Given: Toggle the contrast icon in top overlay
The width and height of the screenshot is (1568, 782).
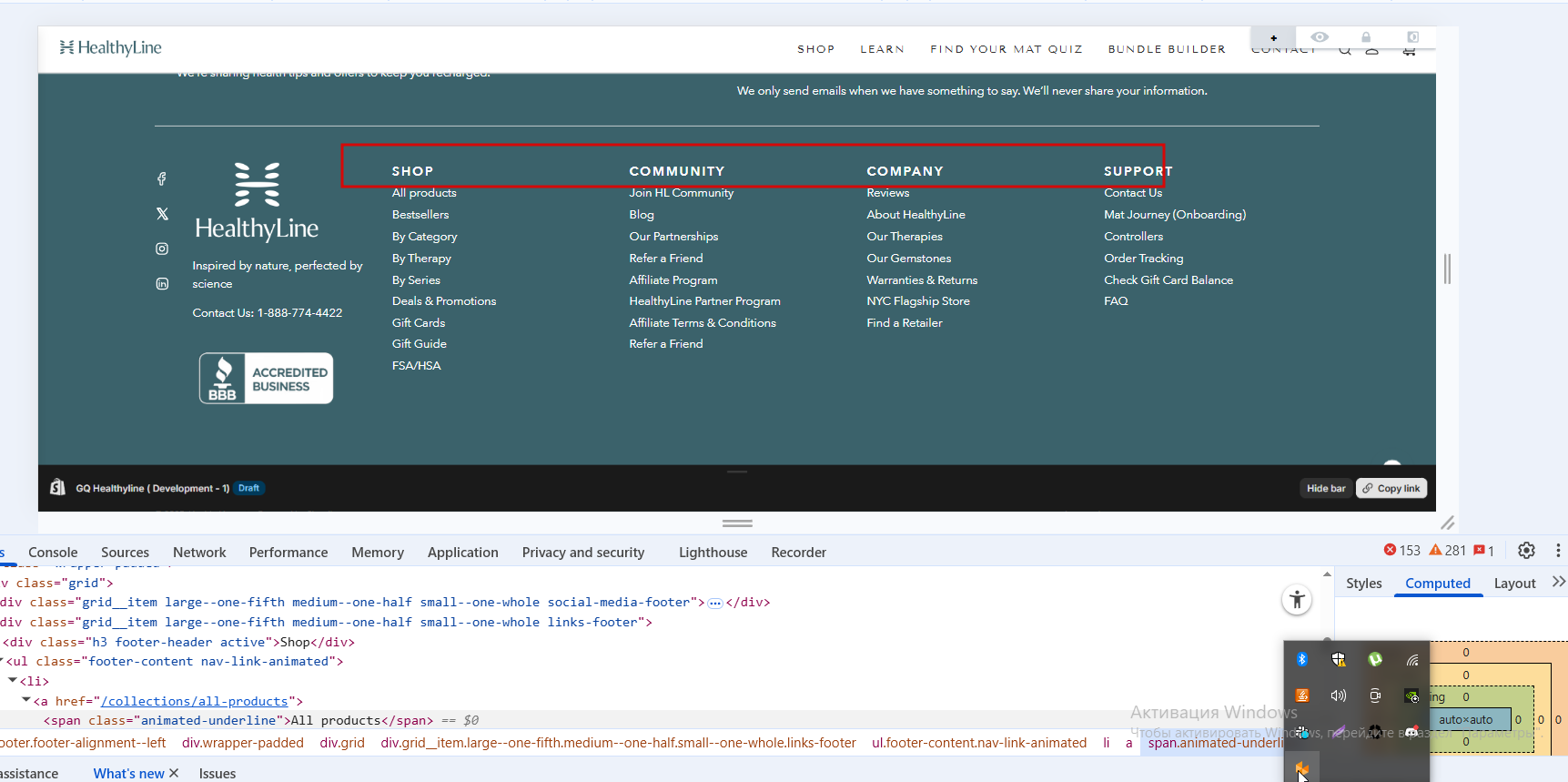Looking at the screenshot, I should pyautogui.click(x=1412, y=37).
